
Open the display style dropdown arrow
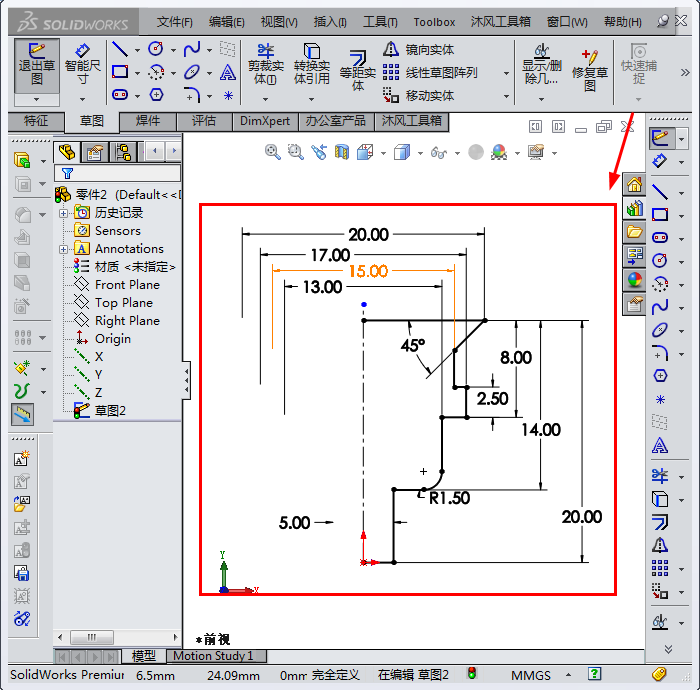tap(419, 153)
